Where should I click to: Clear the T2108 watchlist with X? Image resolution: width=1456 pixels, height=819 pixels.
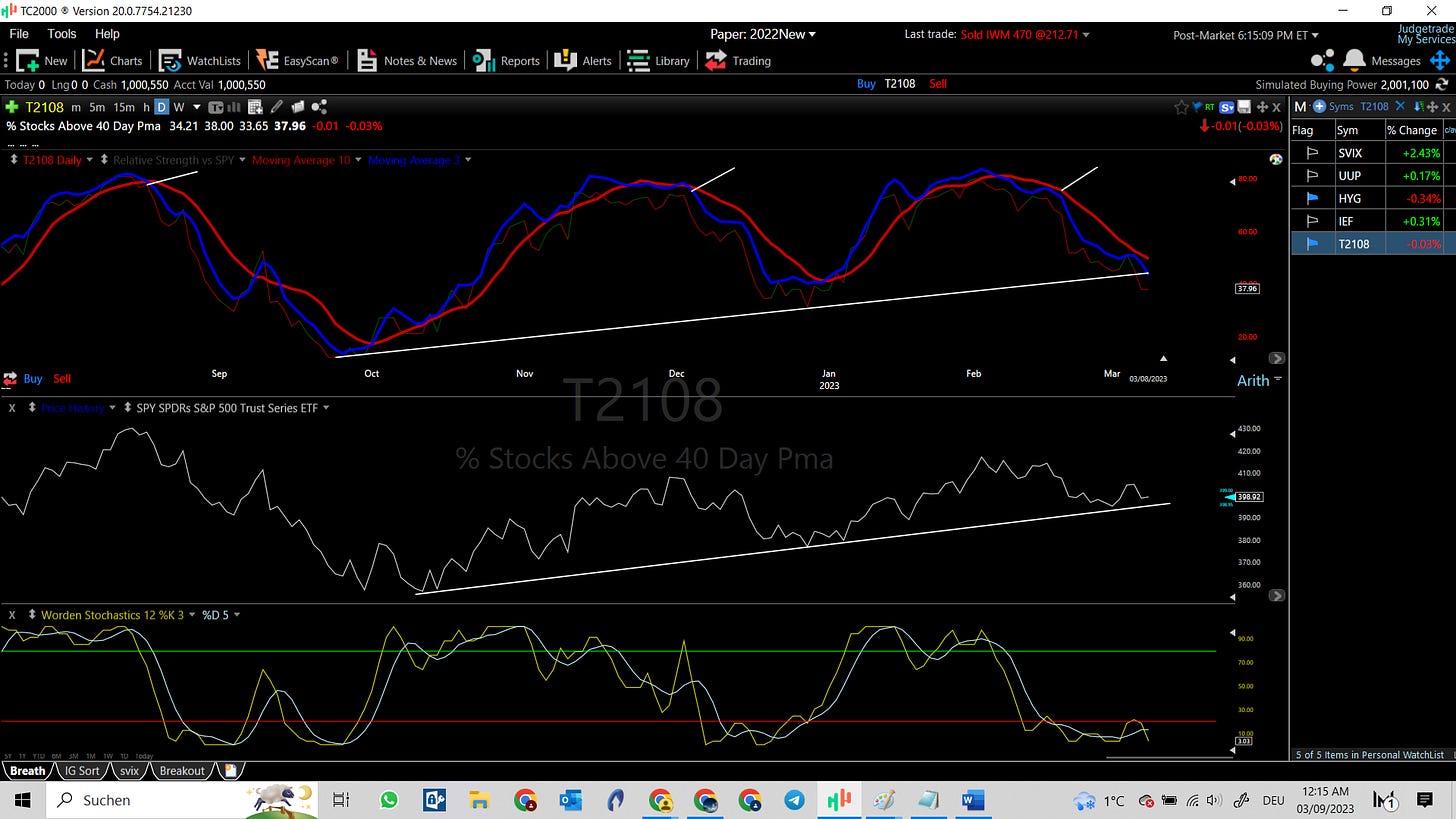tap(1400, 106)
